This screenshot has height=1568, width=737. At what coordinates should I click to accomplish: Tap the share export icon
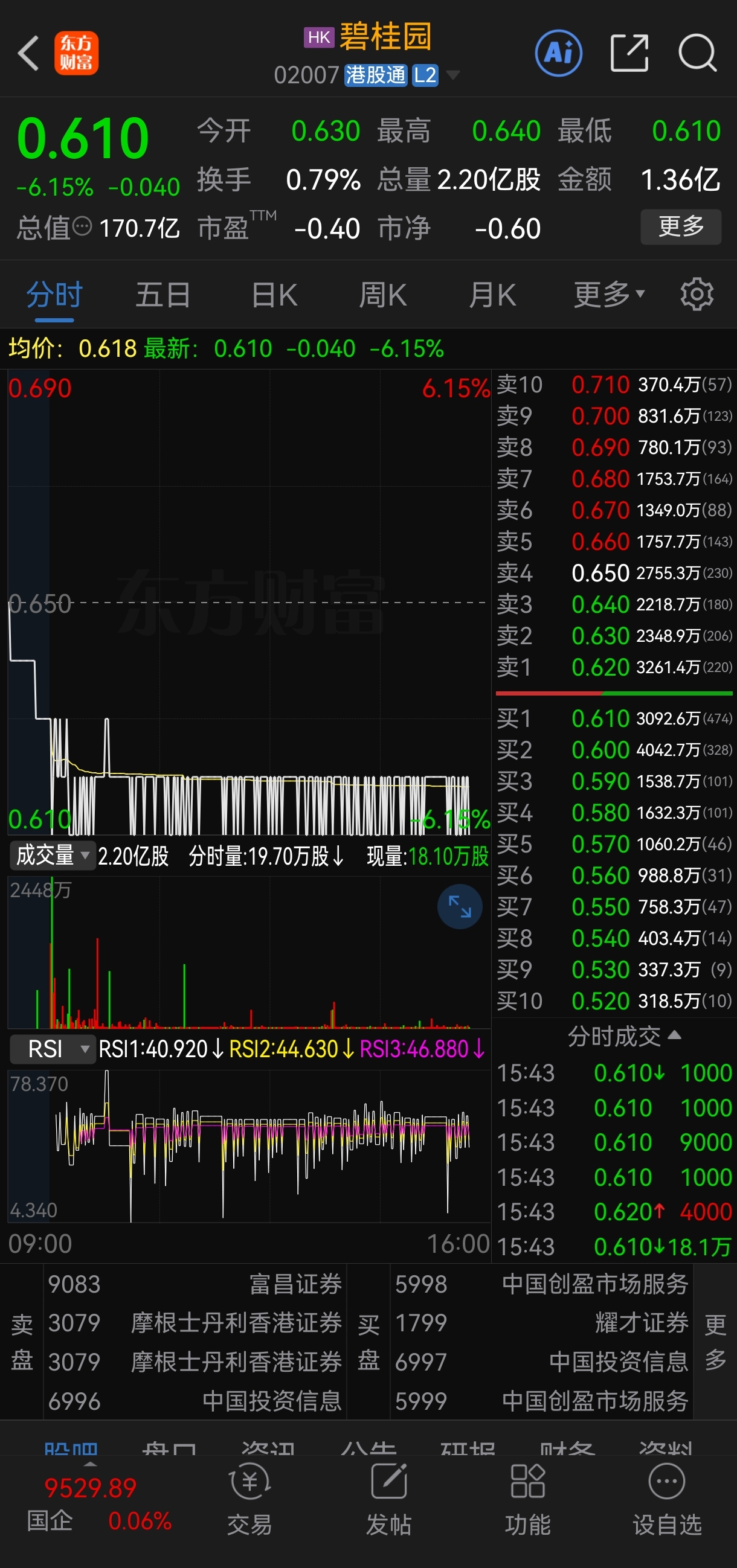coord(629,53)
